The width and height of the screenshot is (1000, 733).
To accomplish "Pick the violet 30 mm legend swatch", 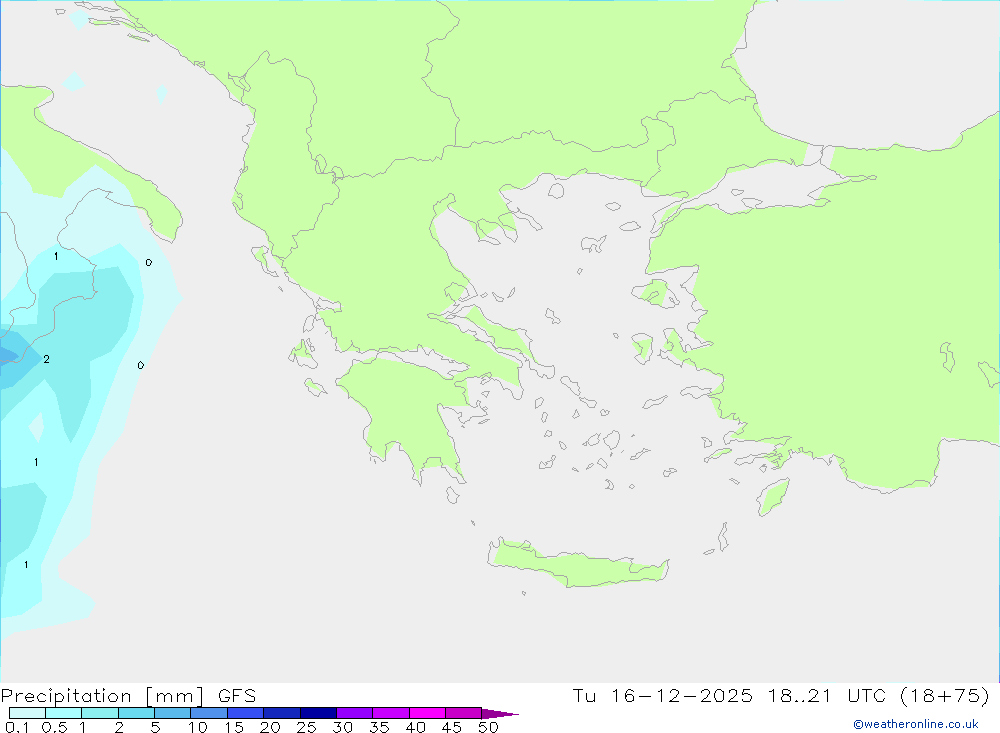I will 355,713.
